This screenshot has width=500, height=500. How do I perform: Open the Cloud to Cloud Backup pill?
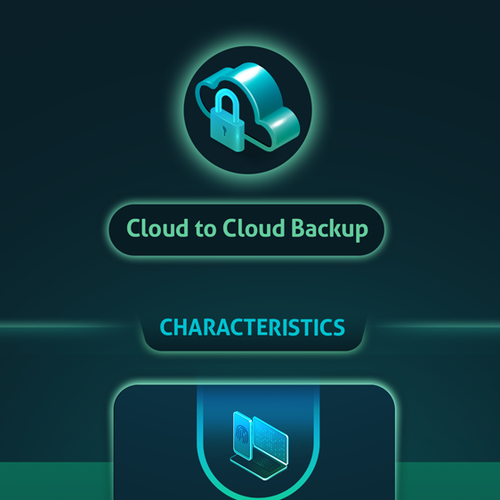click(247, 230)
